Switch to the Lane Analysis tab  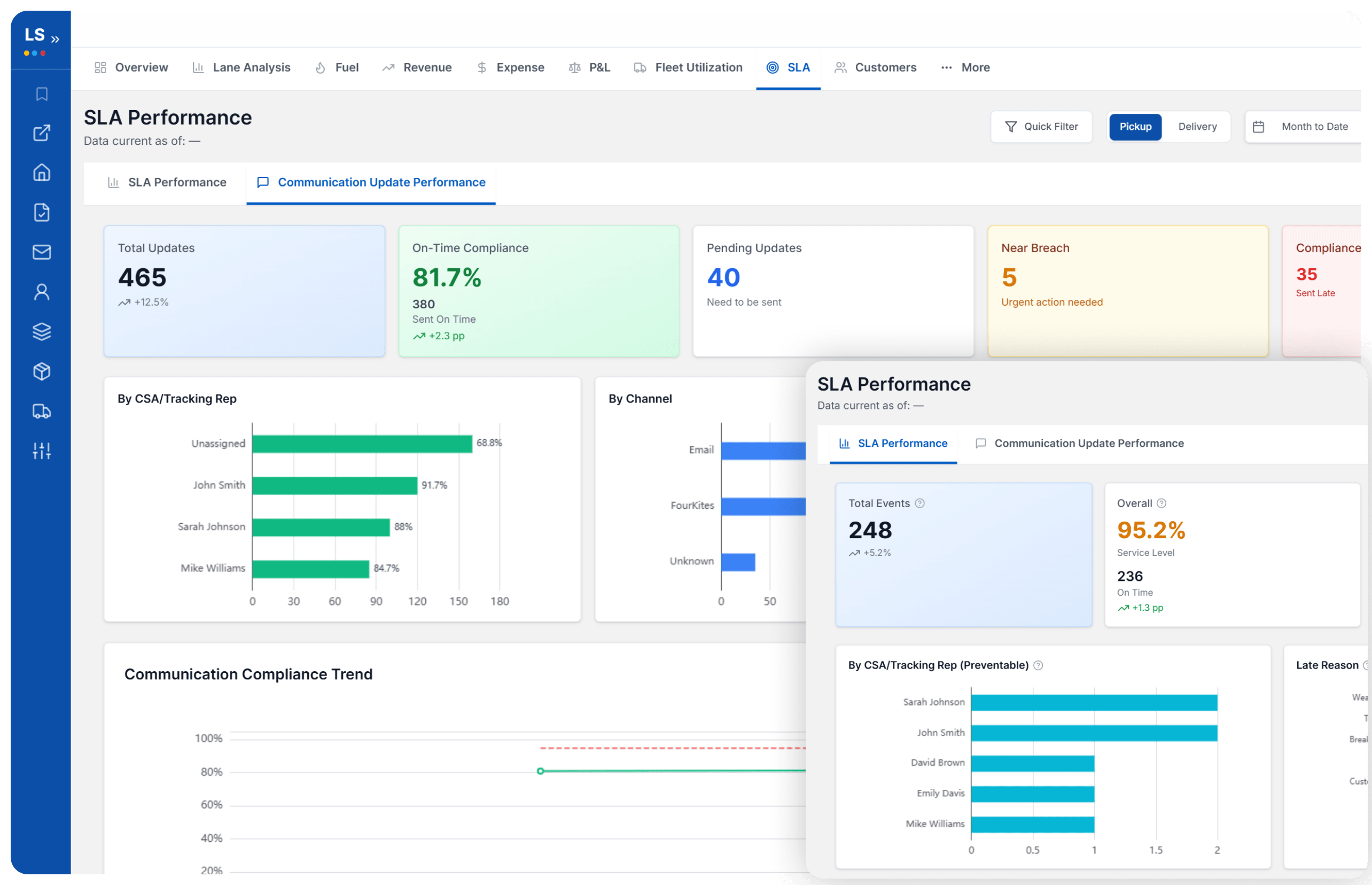241,67
